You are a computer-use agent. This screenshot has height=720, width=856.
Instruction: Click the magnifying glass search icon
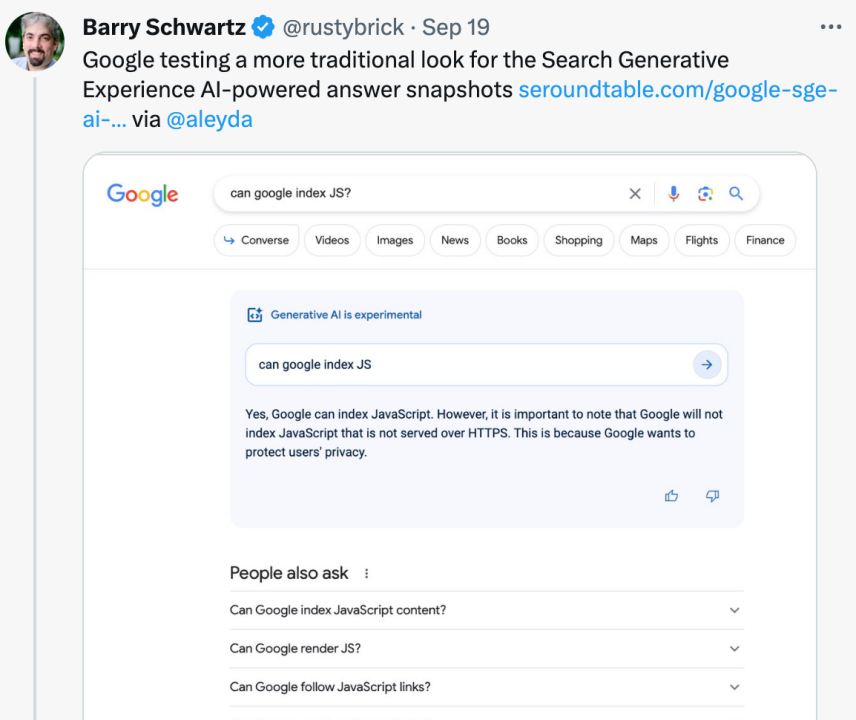pos(736,194)
